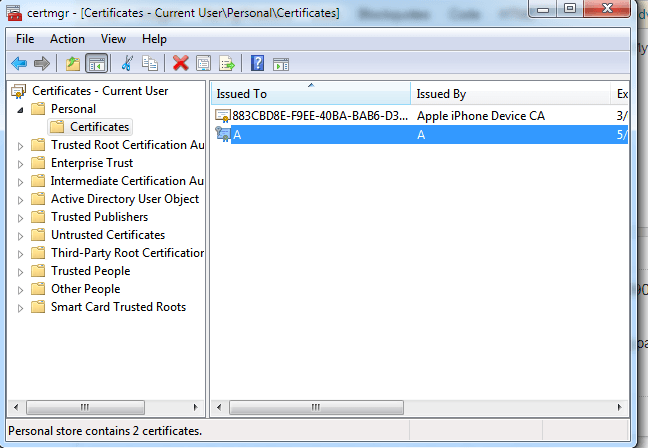Expand the Trusted Publishers folder arrow
The width and height of the screenshot is (648, 448).
click(x=20, y=217)
